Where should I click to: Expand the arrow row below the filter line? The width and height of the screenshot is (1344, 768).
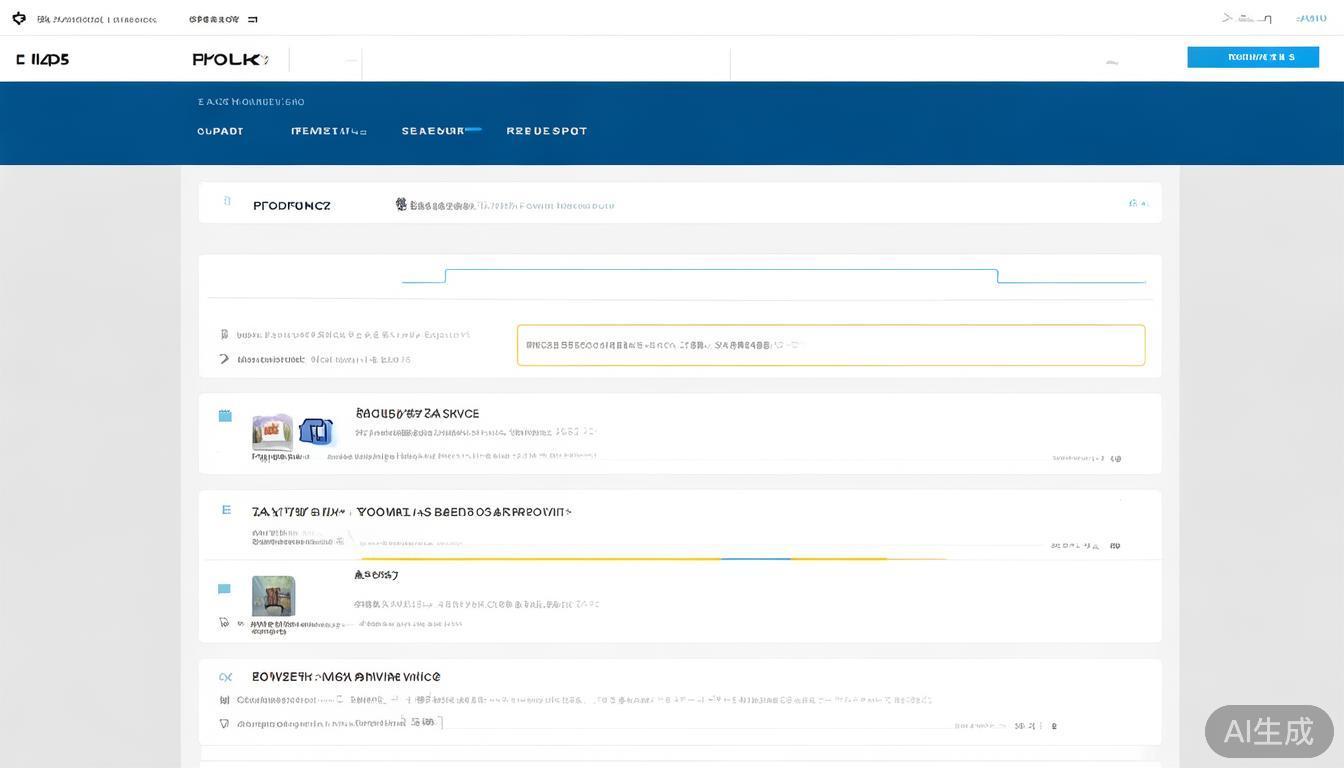[x=224, y=359]
